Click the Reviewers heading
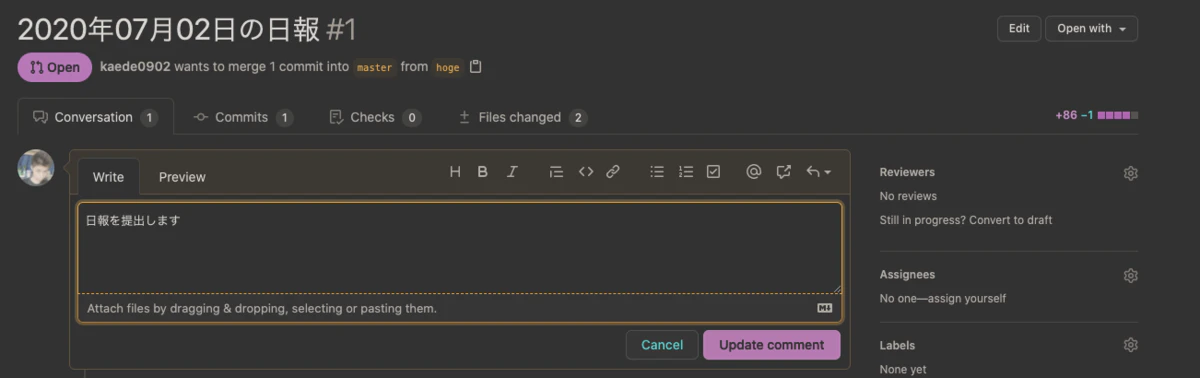This screenshot has height=378, width=1200. point(907,172)
